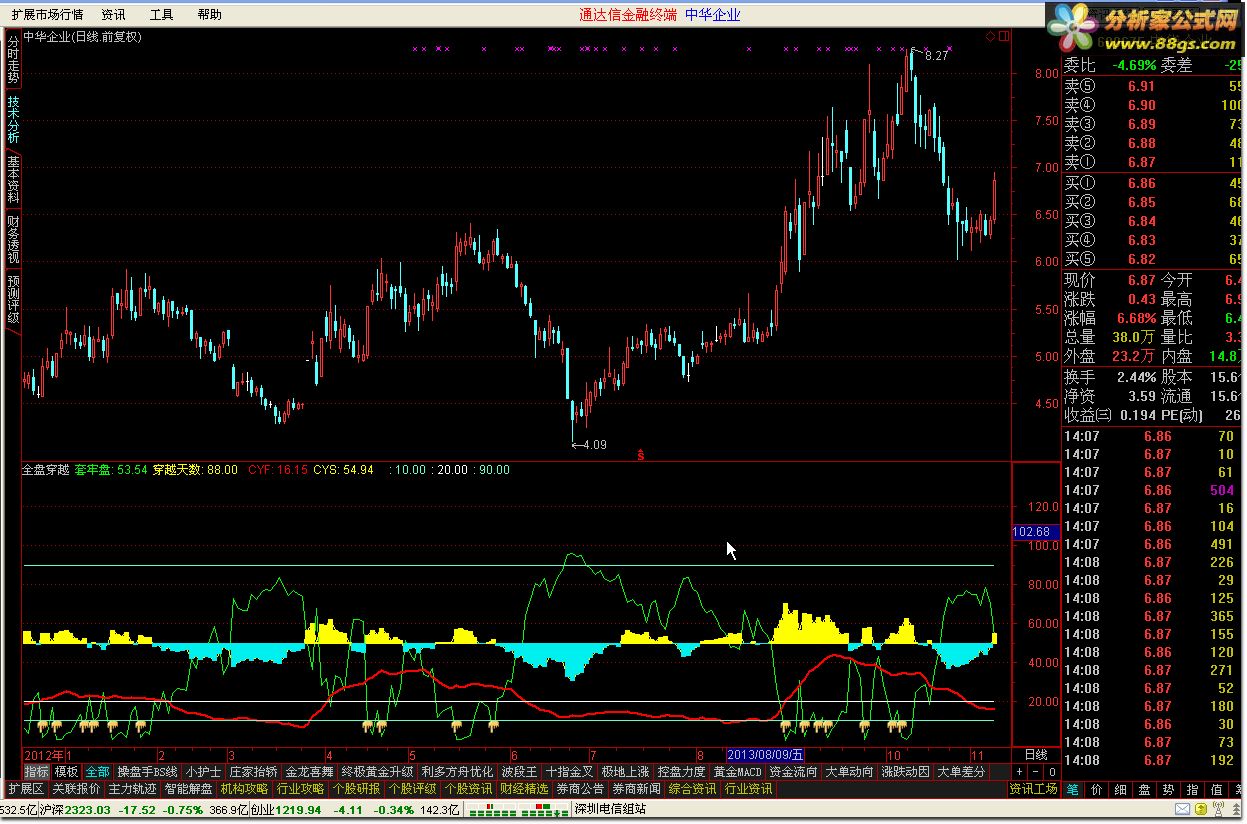
Task: Switch to 财务透视 side tab
Action: click(13, 239)
